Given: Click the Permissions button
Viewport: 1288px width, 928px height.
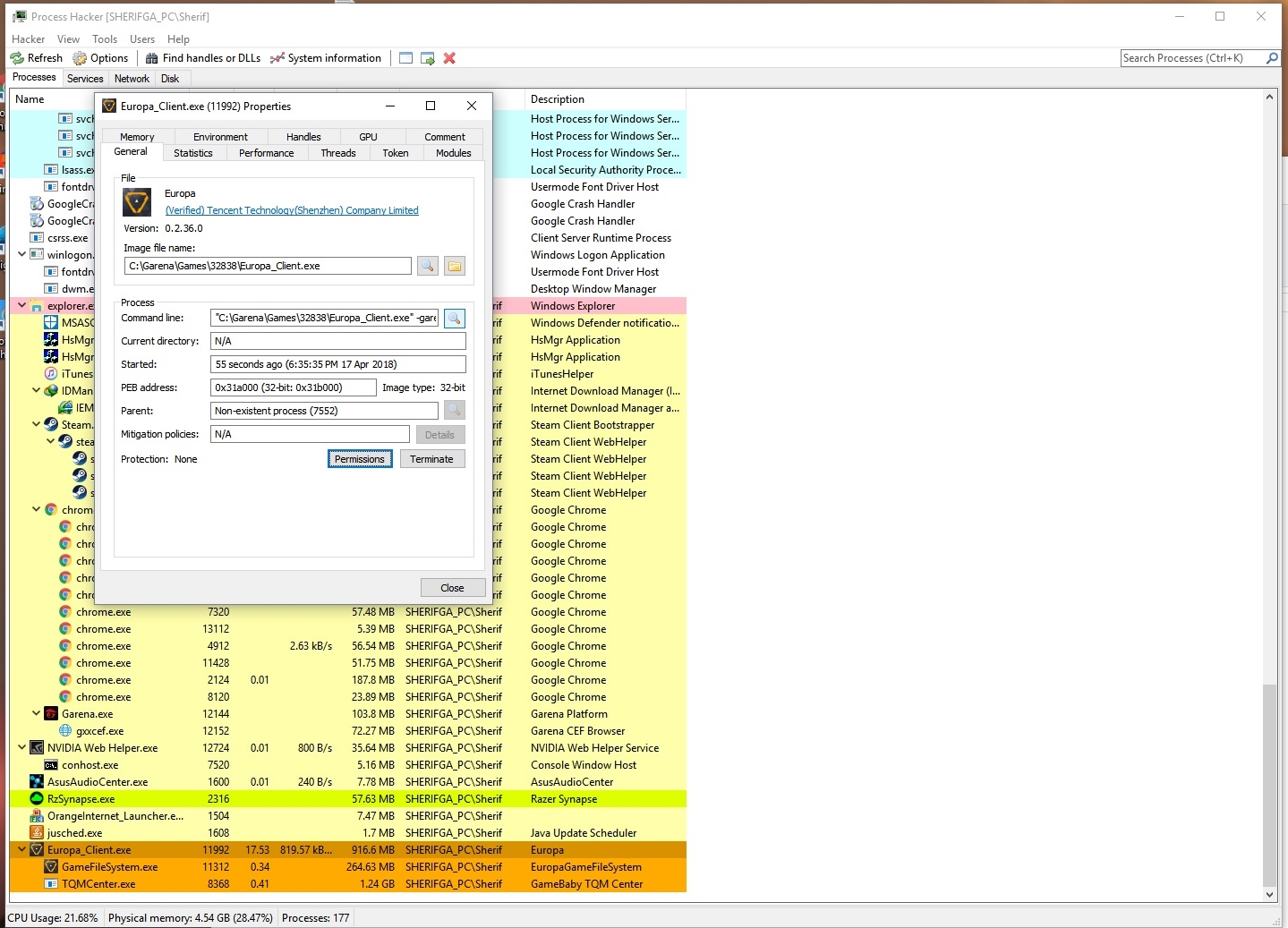Looking at the screenshot, I should (x=360, y=459).
